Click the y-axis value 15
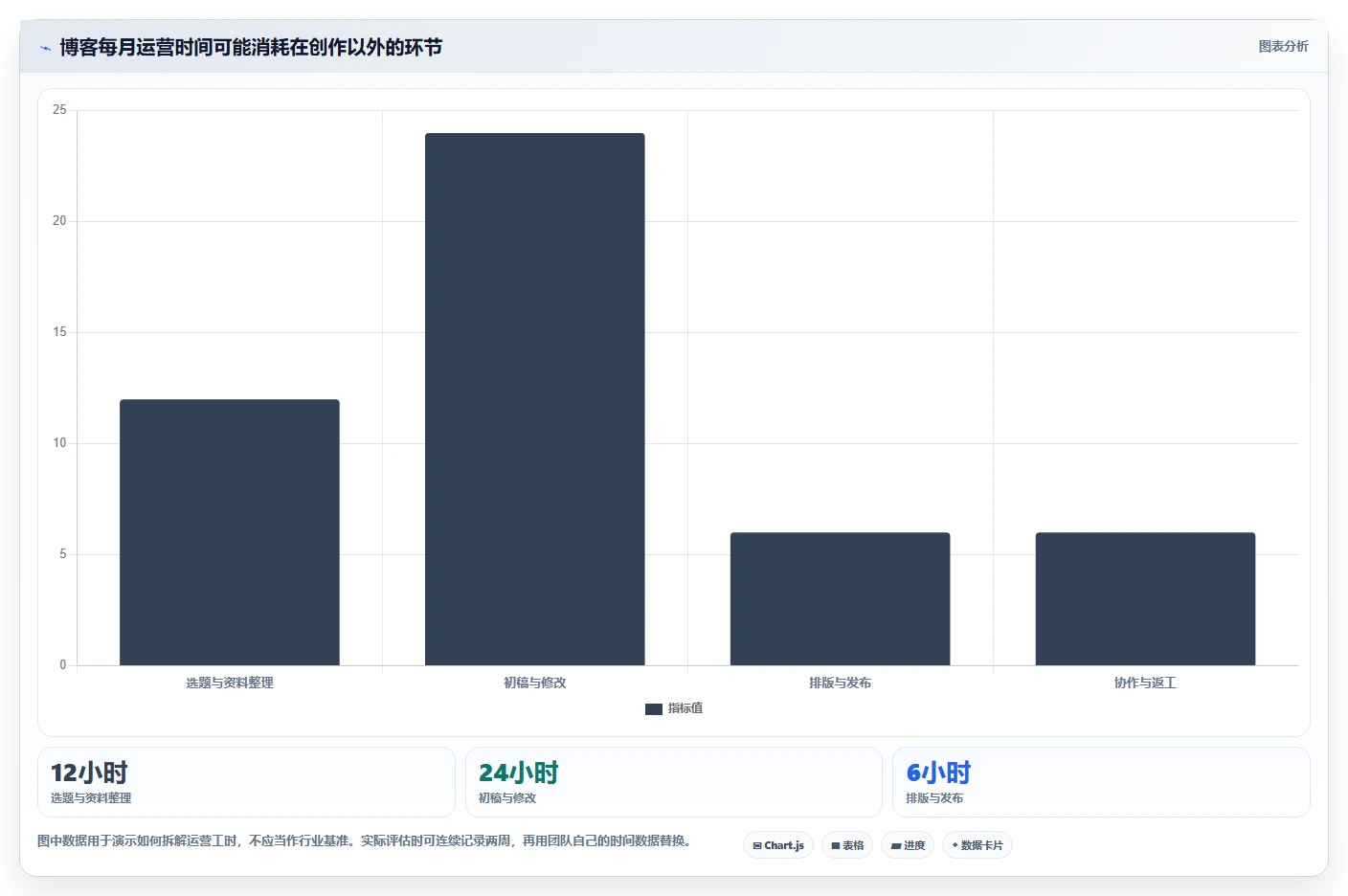Screen dimensions: 1348x896 [59, 332]
